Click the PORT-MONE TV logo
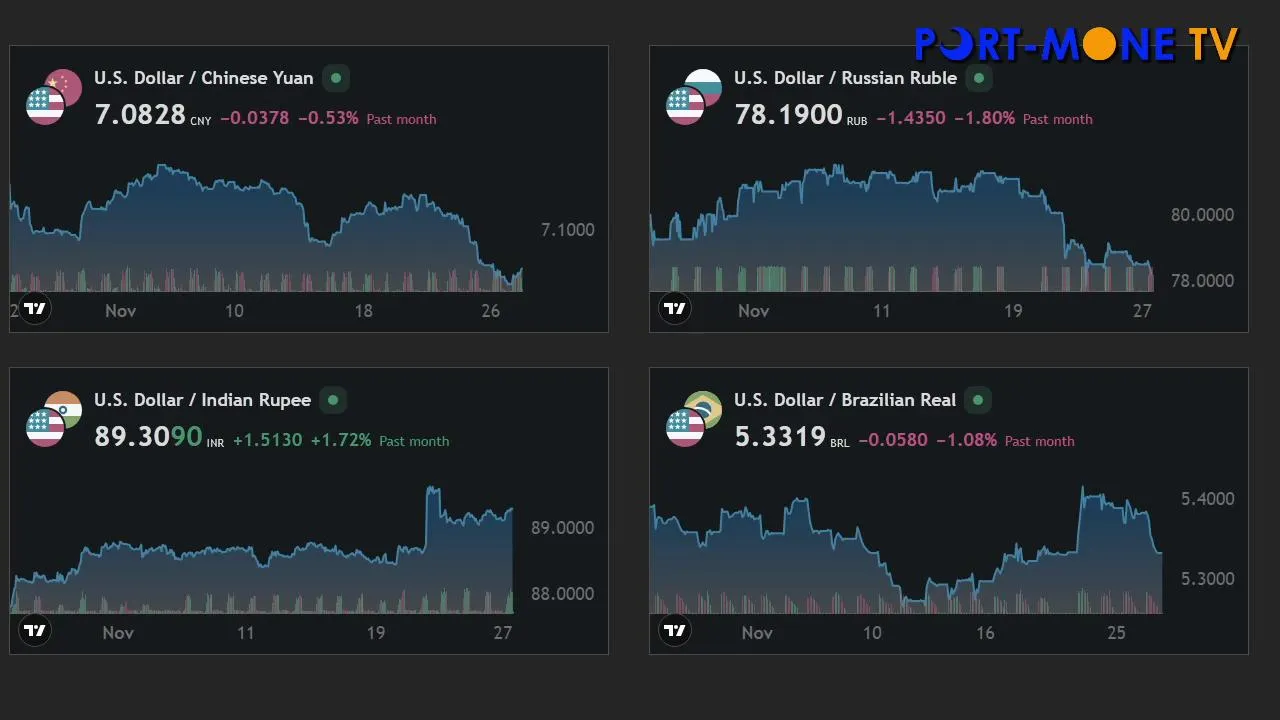The width and height of the screenshot is (1280, 720). [1076, 44]
